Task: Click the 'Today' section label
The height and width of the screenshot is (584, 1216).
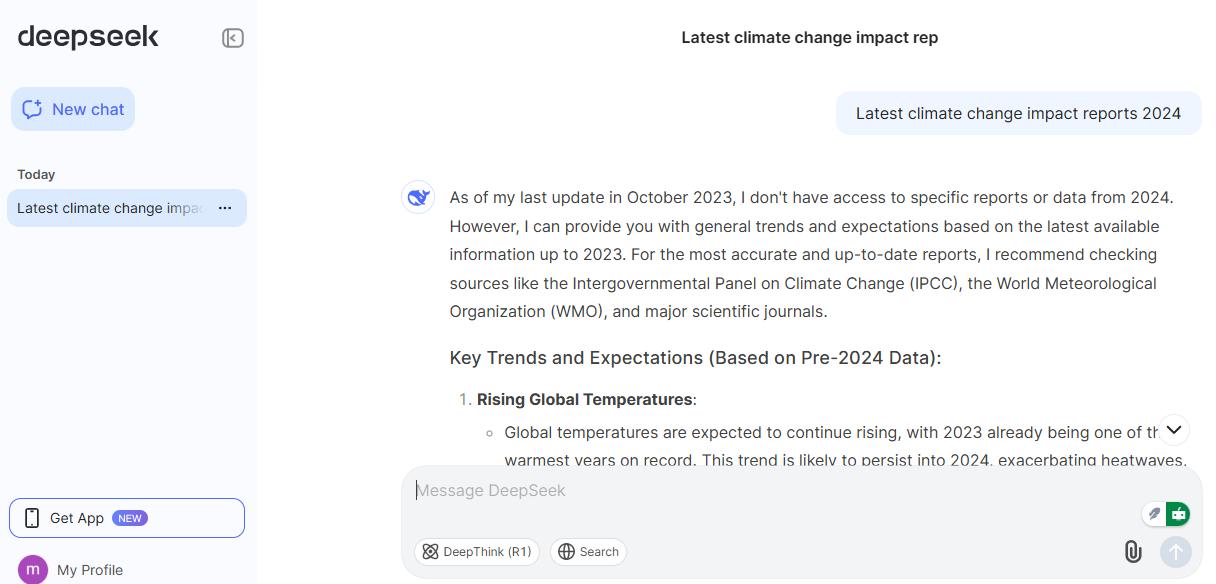Action: 36,174
